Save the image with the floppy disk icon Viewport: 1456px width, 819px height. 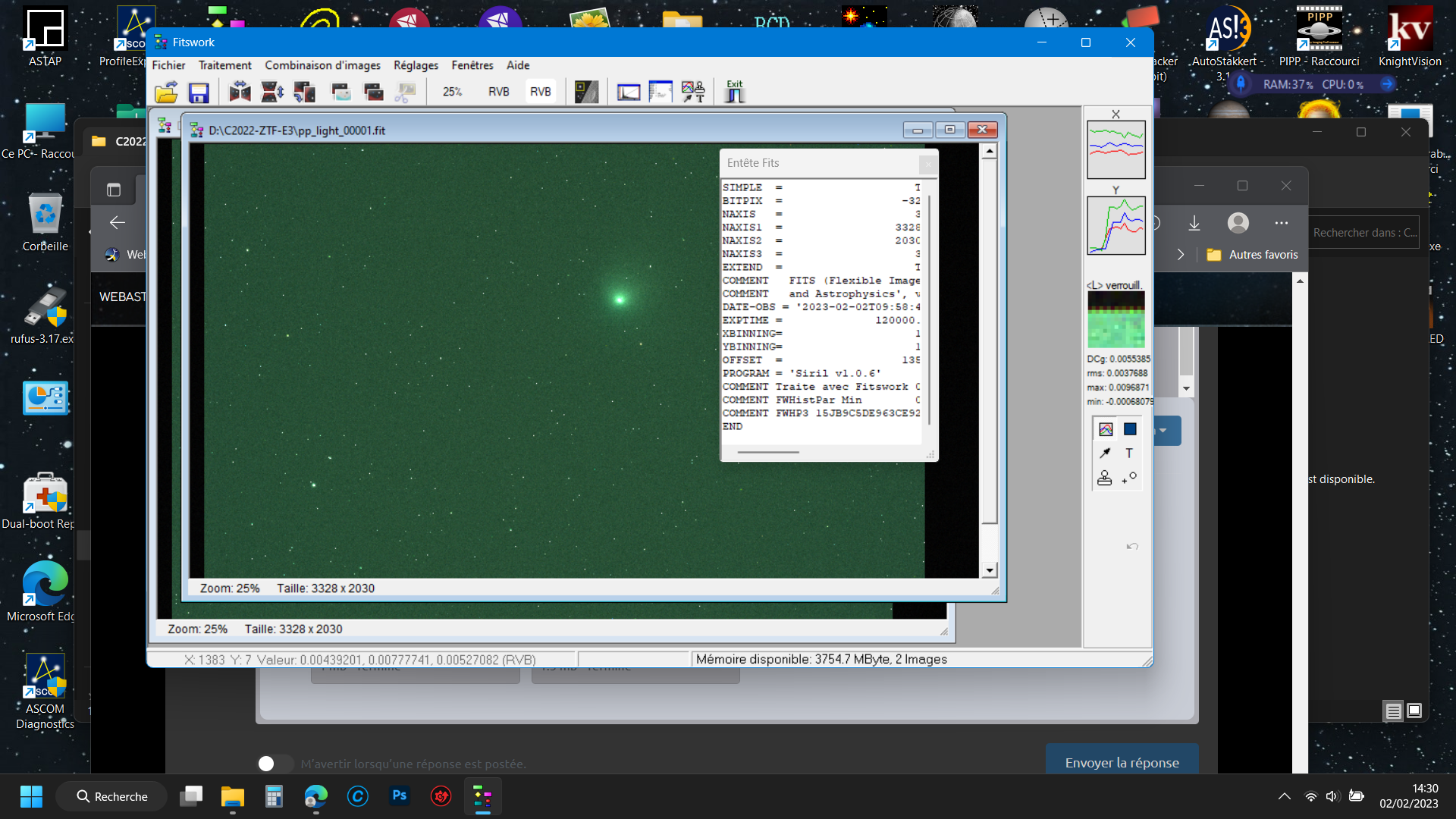click(199, 93)
